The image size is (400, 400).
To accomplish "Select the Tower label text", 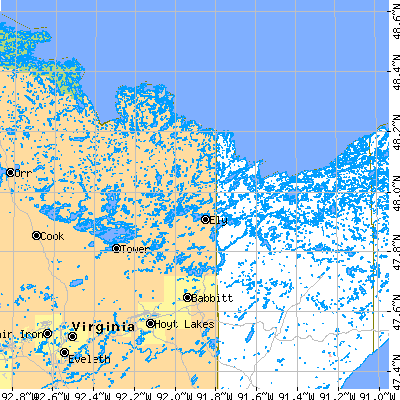I will (x=135, y=249).
